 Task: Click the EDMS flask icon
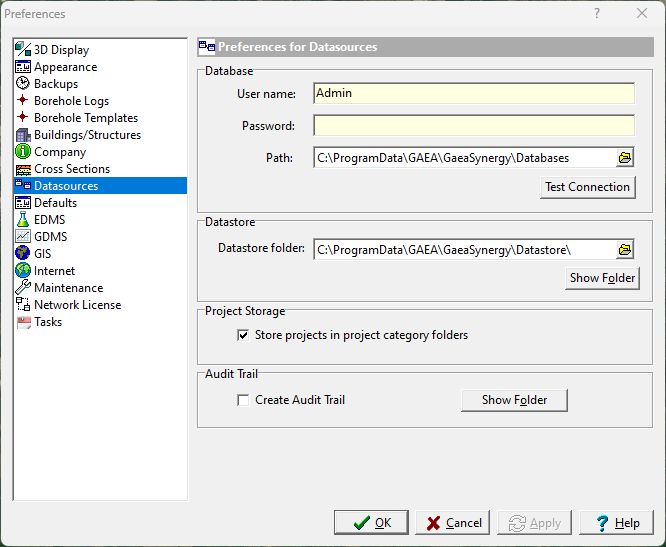pos(23,220)
